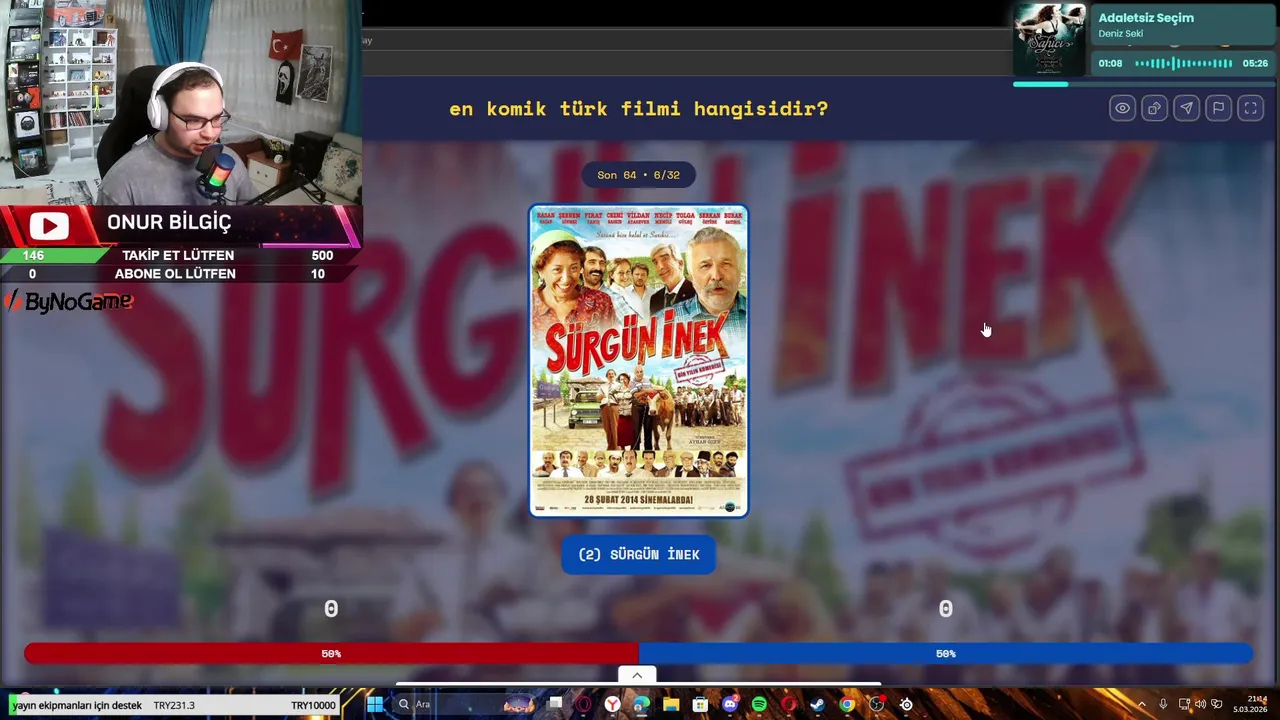Click the elapsed time 01:08 in the music widget

1110,63
